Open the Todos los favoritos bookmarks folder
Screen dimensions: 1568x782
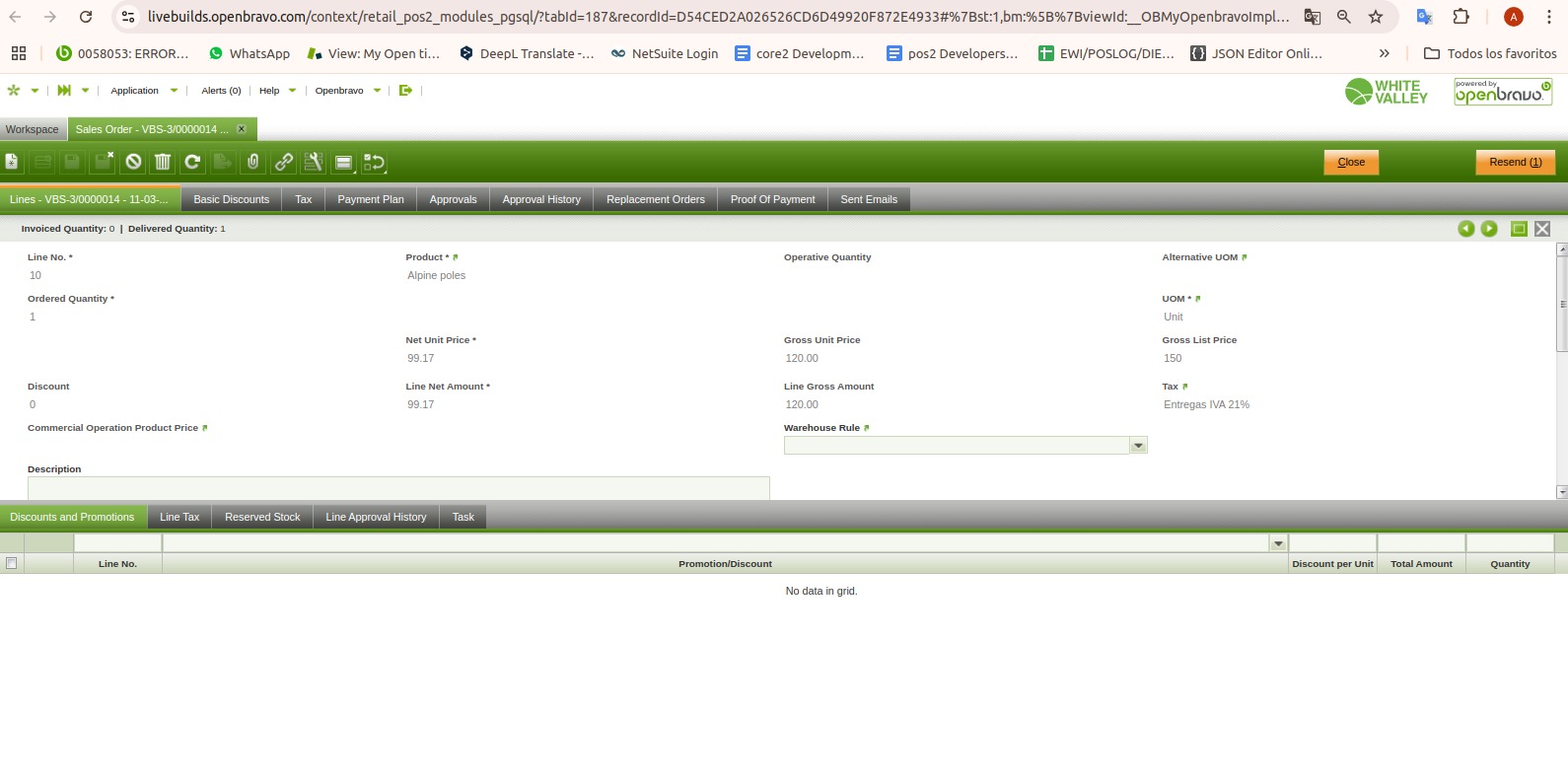[1490, 53]
